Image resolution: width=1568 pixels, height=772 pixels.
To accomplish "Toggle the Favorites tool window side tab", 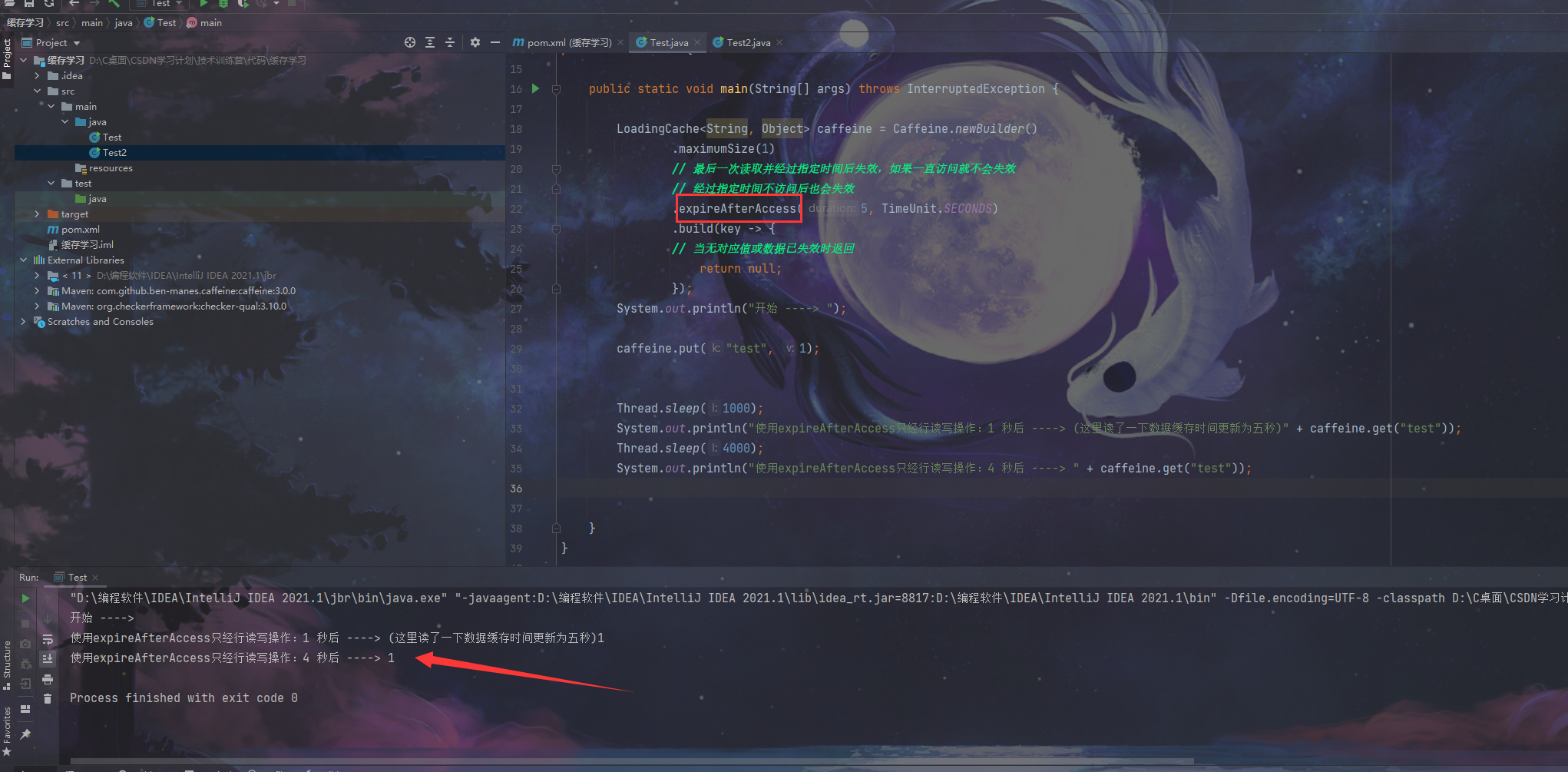I will [7, 731].
